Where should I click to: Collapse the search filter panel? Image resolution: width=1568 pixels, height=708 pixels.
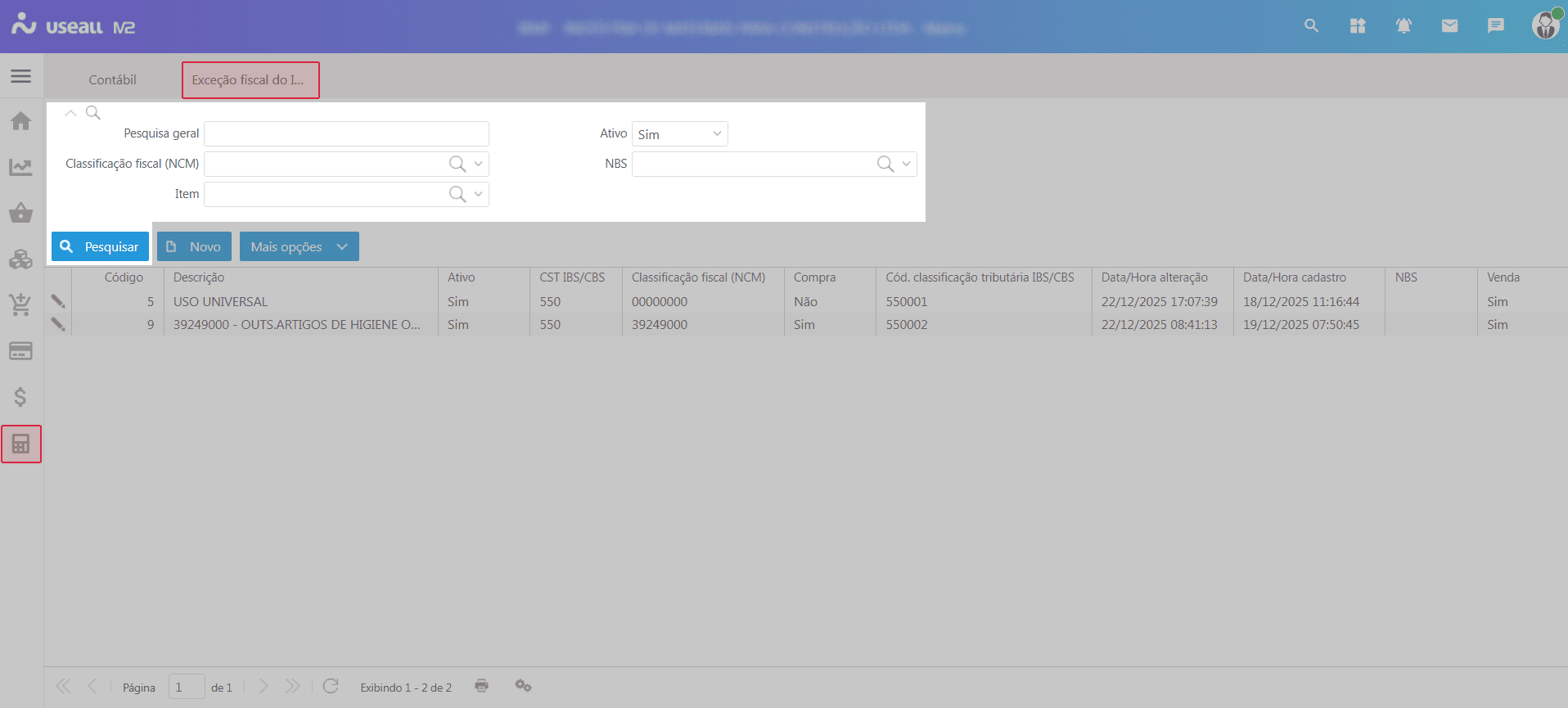pos(71,113)
